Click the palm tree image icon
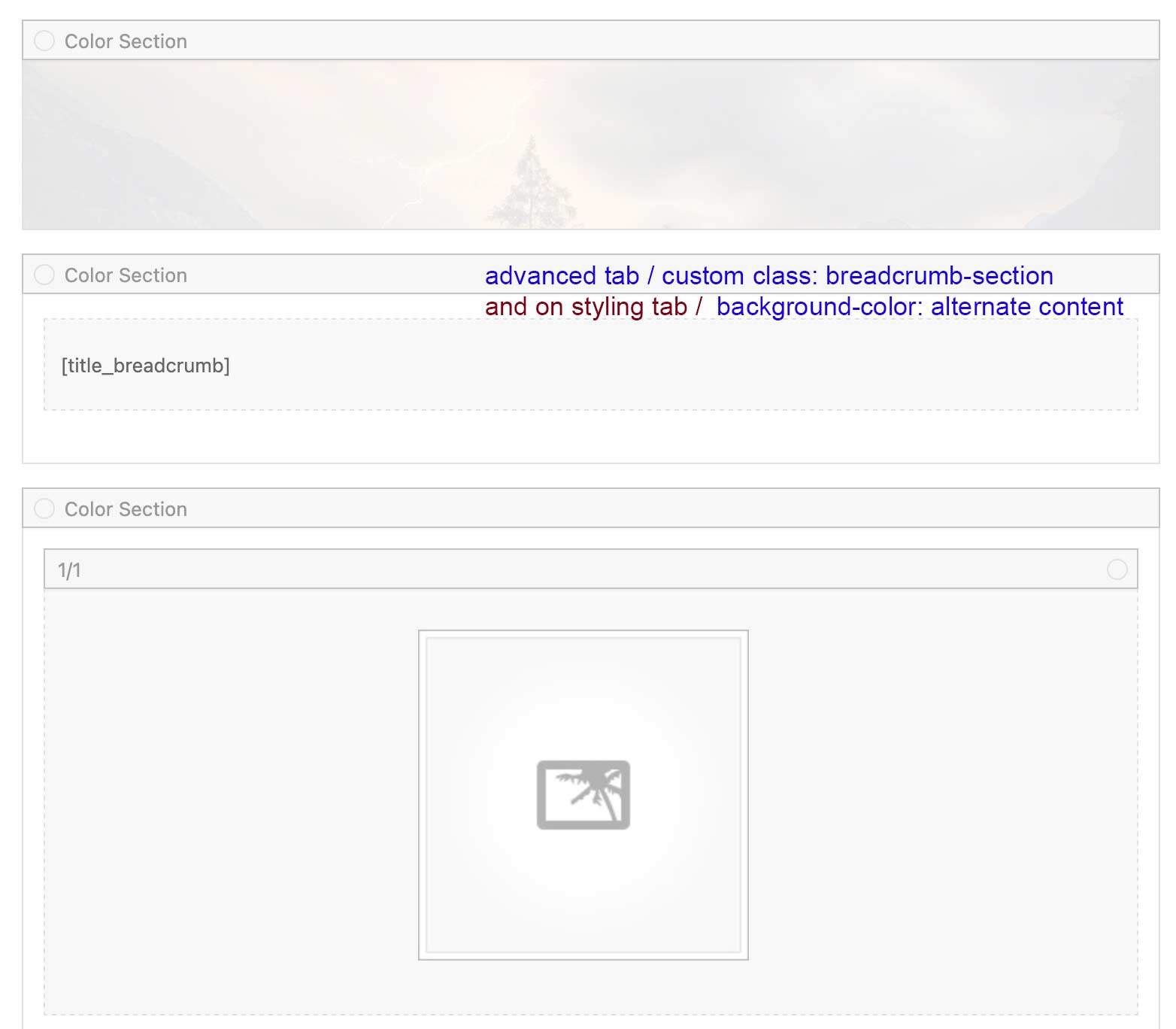Image resolution: width=1176 pixels, height=1029 pixels. tap(583, 795)
